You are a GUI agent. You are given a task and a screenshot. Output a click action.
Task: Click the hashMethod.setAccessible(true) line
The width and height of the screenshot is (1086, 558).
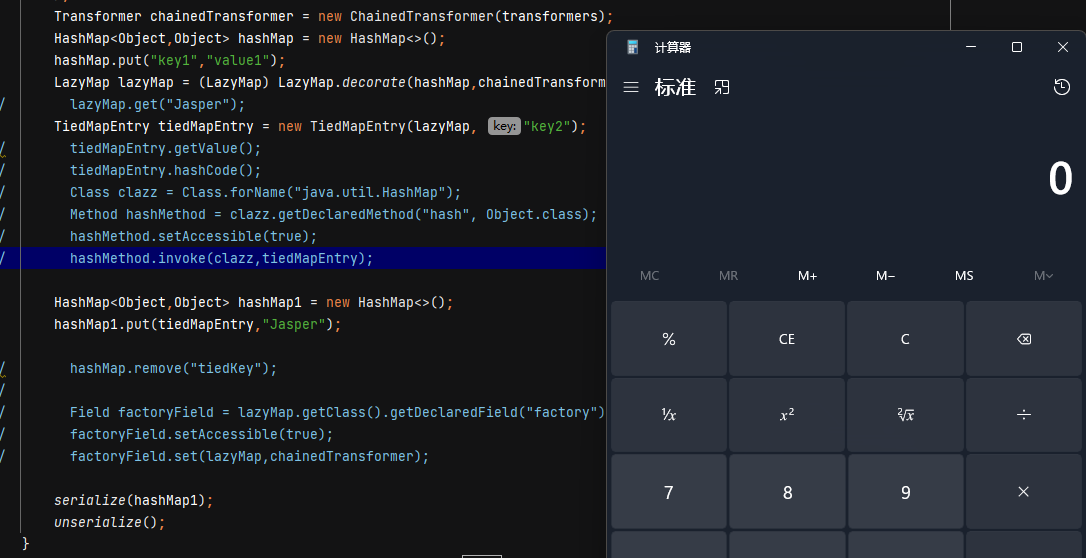pos(193,236)
